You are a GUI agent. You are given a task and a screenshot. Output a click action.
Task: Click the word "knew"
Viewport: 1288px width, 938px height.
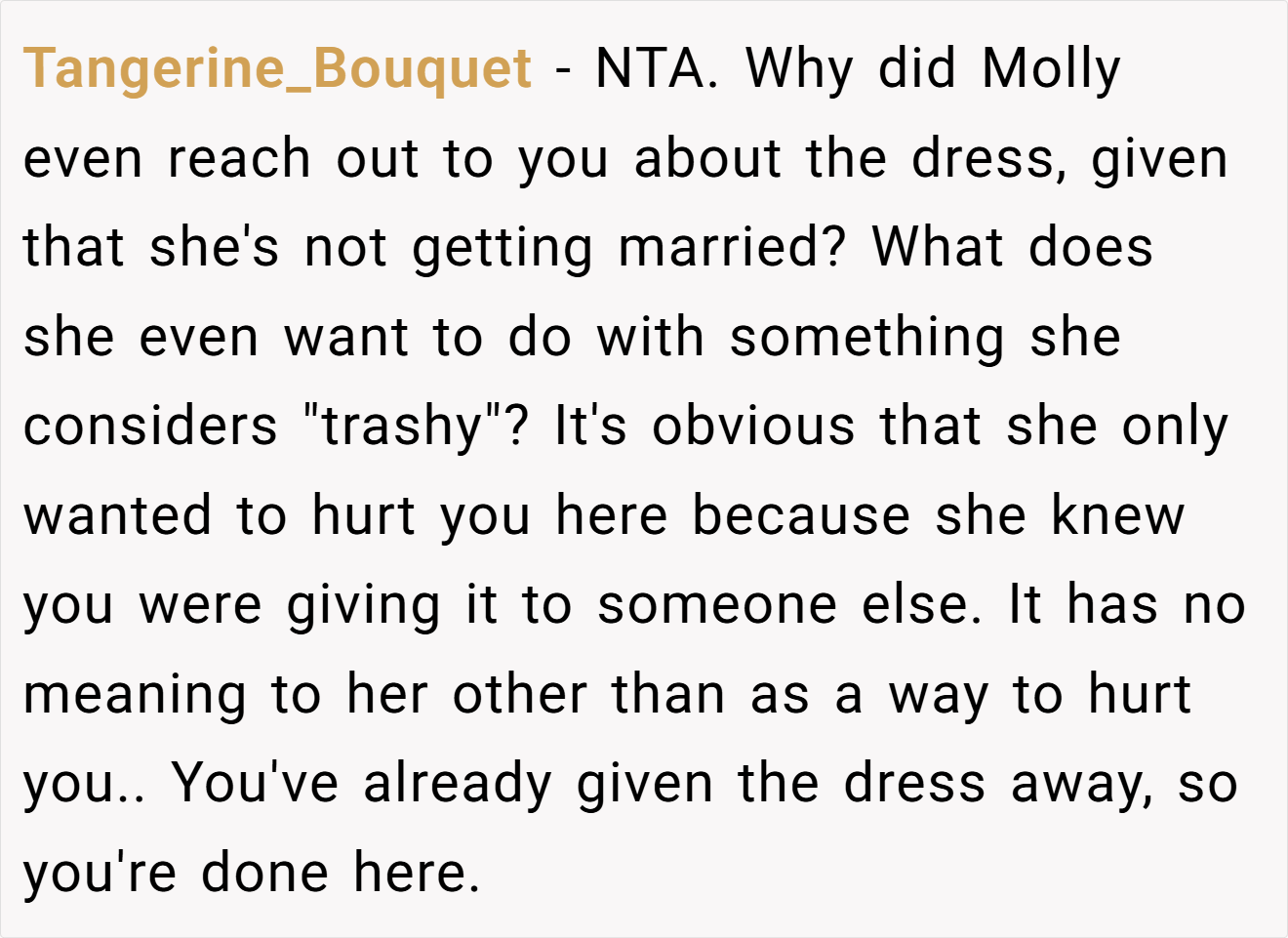pos(1118,516)
